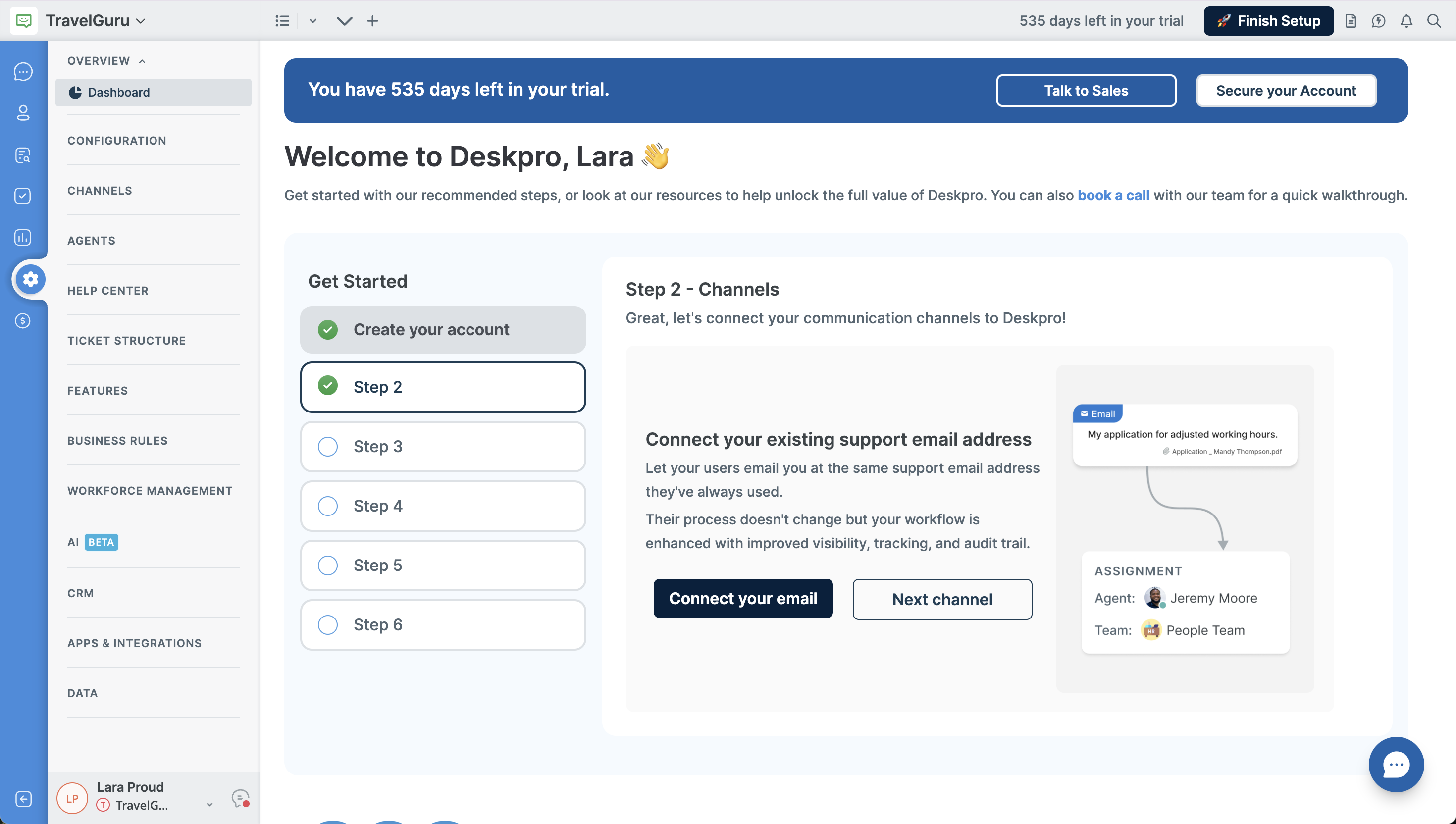1456x824 pixels.
Task: Collapse the Overview section chevron
Action: tap(142, 61)
